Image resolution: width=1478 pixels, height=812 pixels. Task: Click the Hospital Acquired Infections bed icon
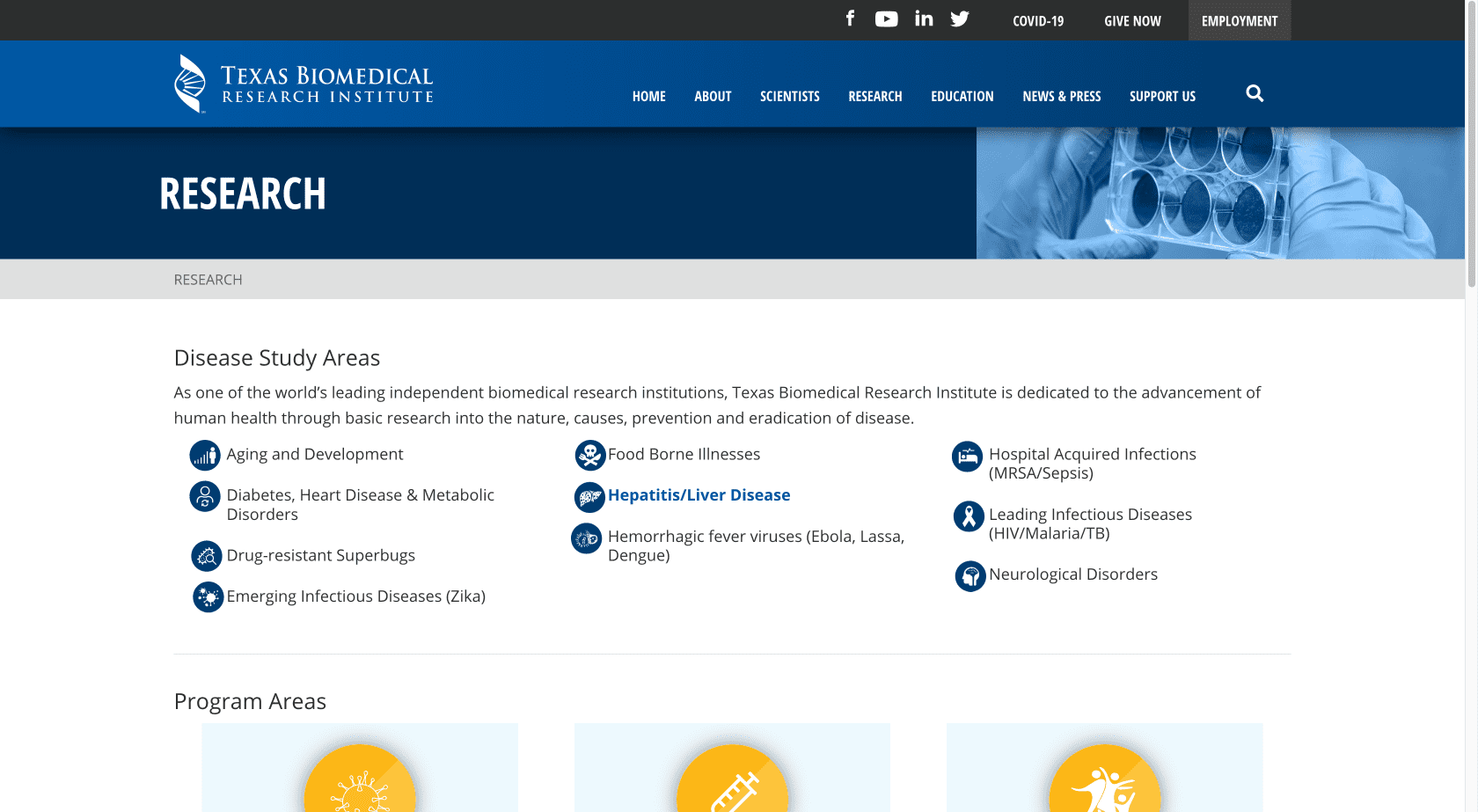click(968, 456)
